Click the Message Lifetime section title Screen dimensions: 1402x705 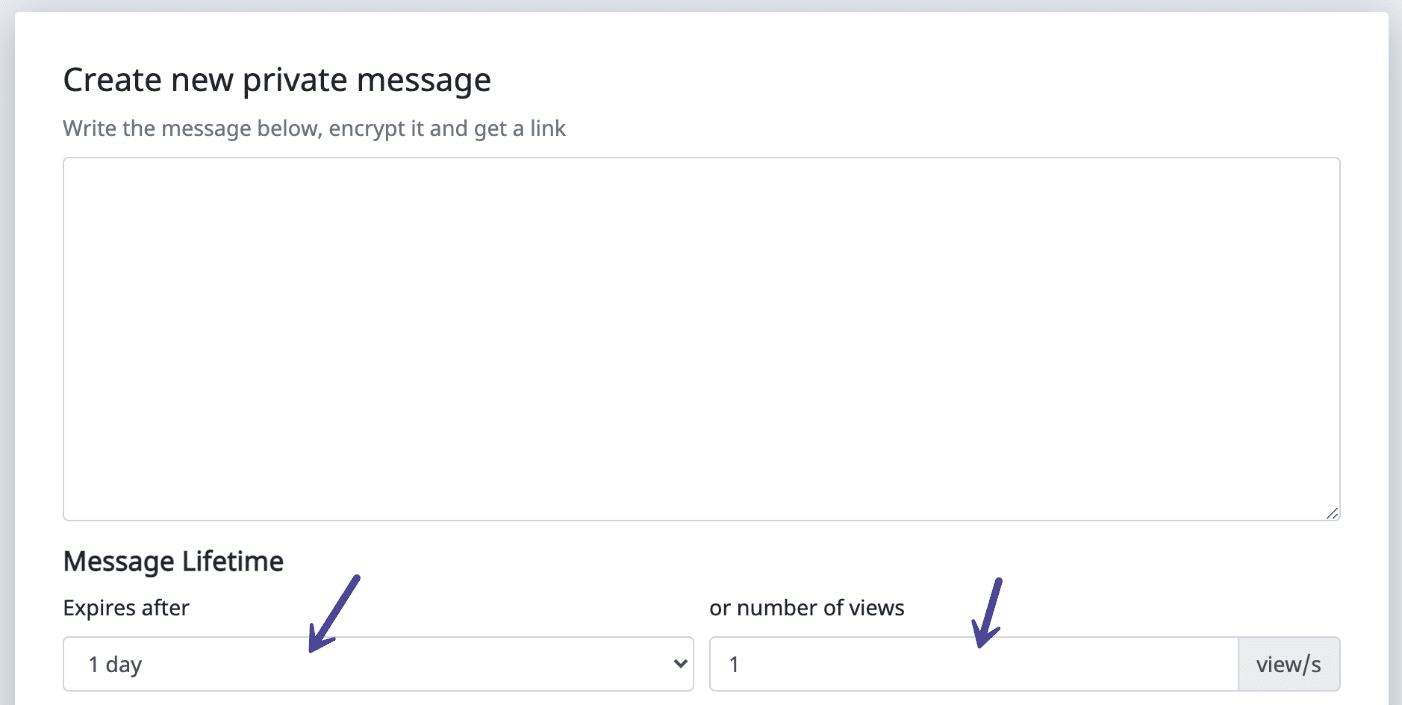pos(173,561)
